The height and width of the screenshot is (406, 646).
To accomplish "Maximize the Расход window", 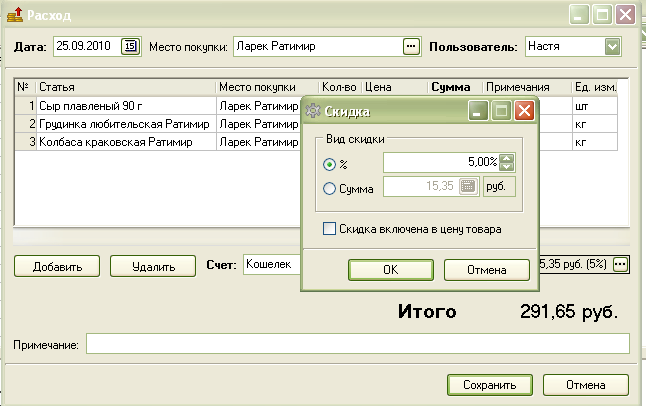I will tap(602, 15).
